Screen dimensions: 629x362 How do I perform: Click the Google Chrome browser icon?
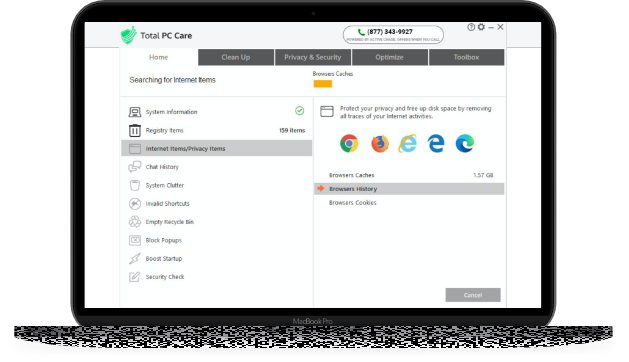point(349,143)
